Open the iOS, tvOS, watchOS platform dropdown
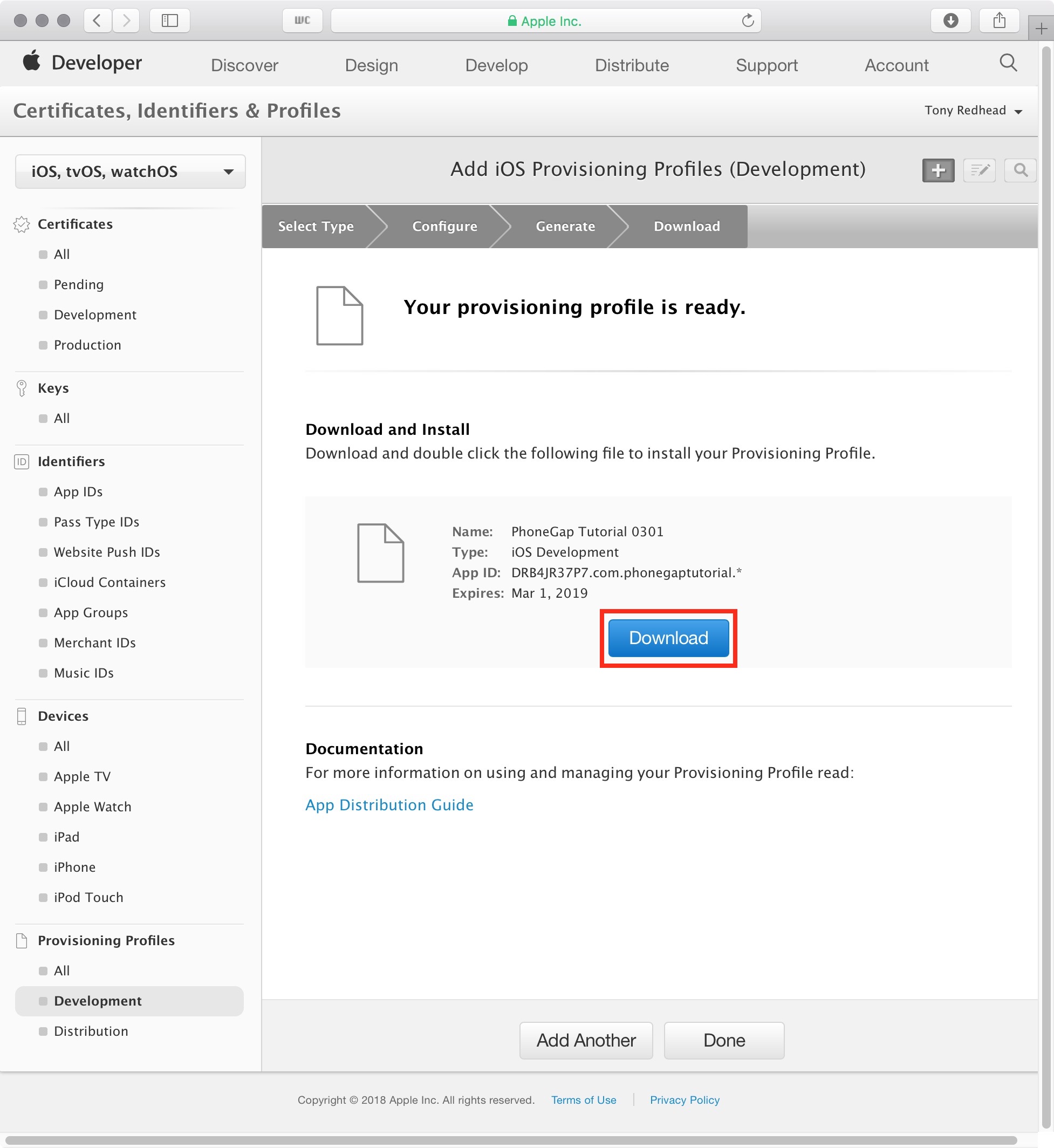This screenshot has width=1054, height=1148. [x=130, y=172]
